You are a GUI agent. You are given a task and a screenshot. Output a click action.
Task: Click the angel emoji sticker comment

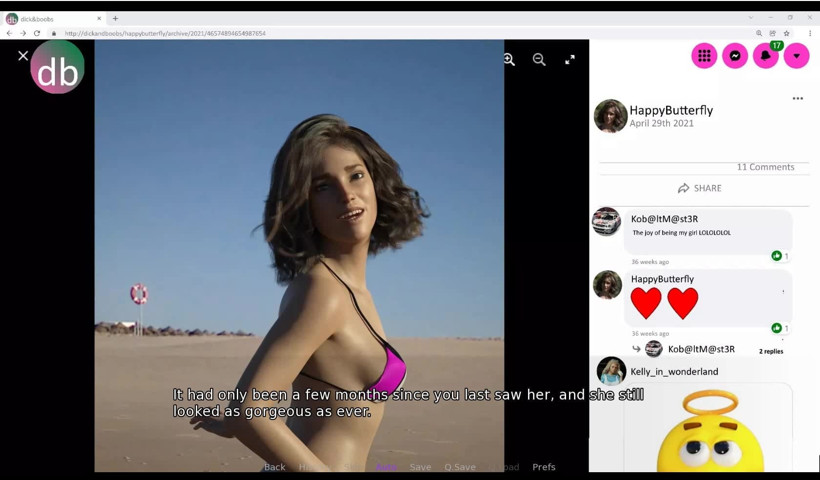[x=711, y=431]
